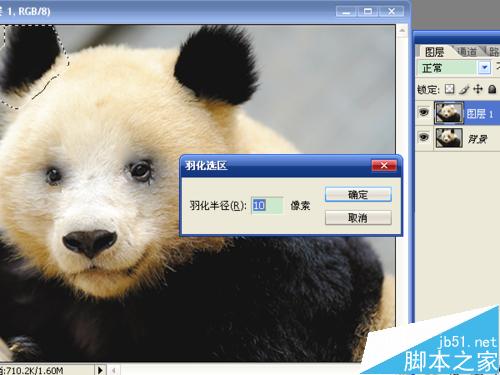The width and height of the screenshot is (500, 375).
Task: Click lock position move icon
Action: [478, 89]
